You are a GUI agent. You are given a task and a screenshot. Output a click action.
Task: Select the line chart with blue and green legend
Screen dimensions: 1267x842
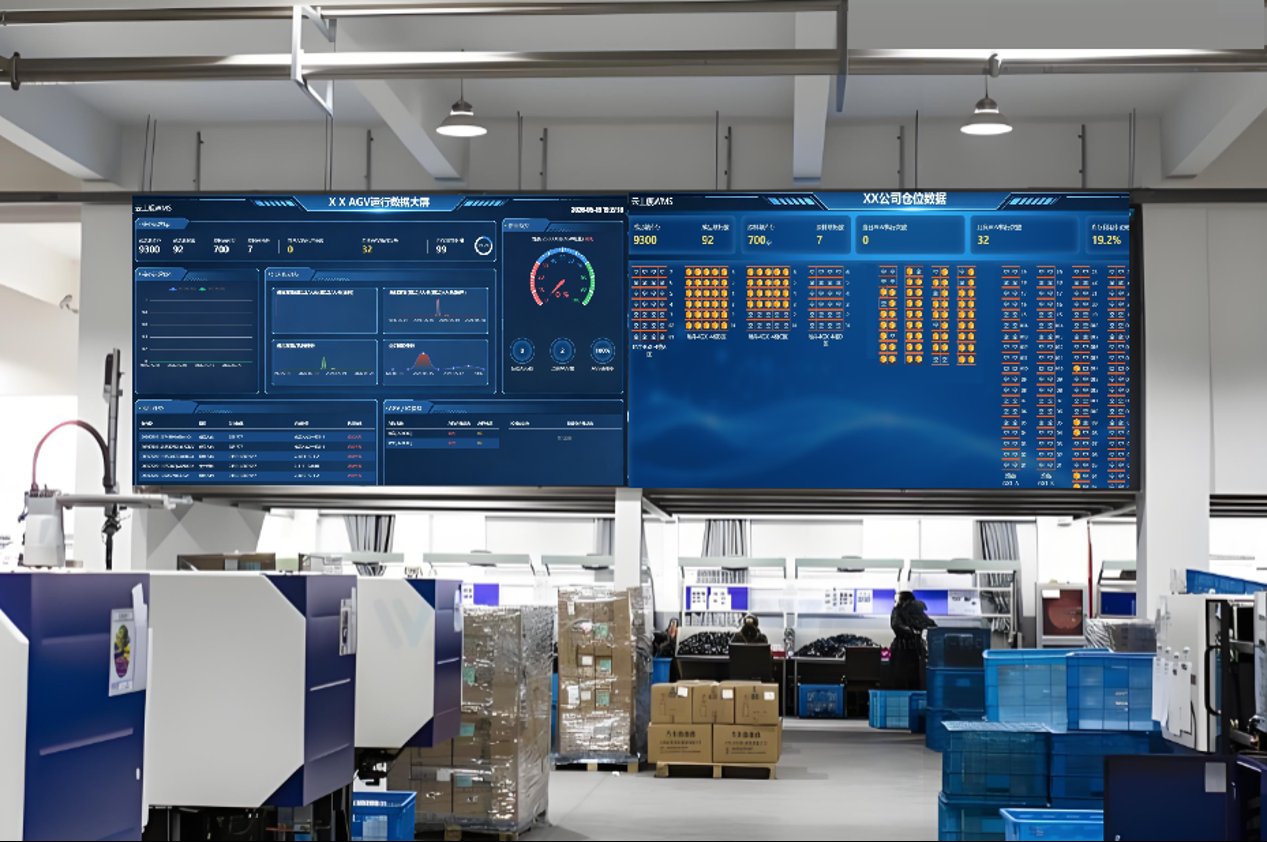tap(197, 331)
